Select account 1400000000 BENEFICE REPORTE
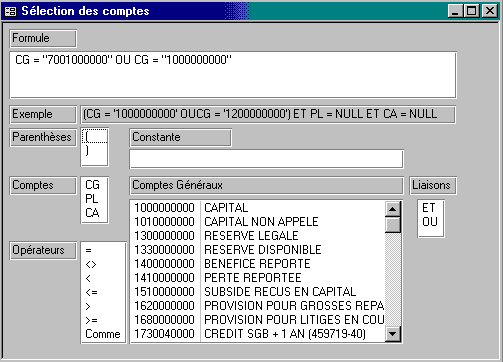This screenshot has height=362, width=503. pyautogui.click(x=258, y=264)
